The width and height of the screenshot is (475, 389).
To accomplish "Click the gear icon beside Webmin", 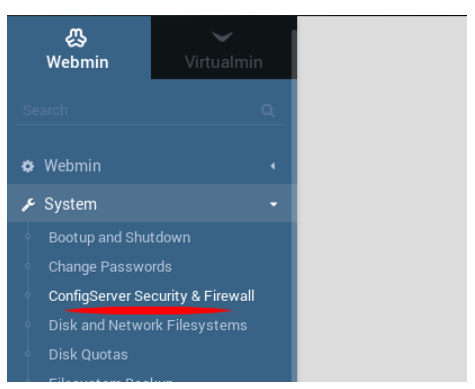I will [28, 166].
